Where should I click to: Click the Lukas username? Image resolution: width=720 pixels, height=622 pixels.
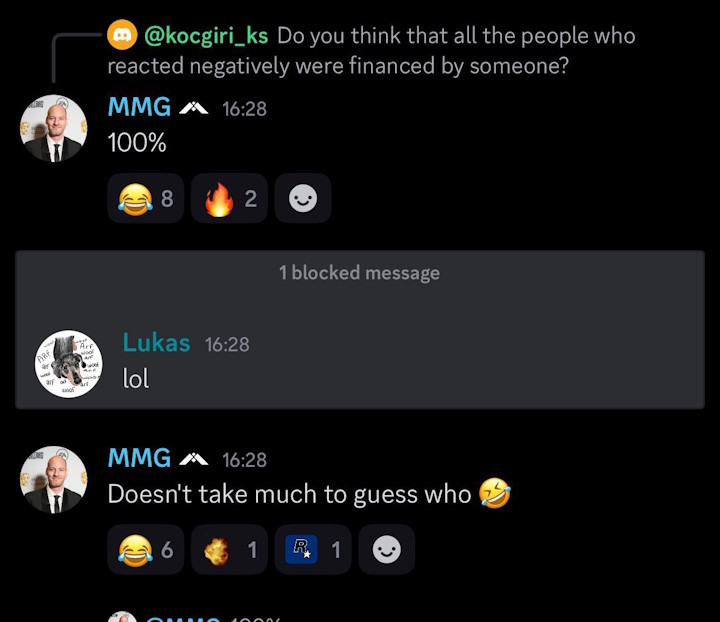point(156,343)
